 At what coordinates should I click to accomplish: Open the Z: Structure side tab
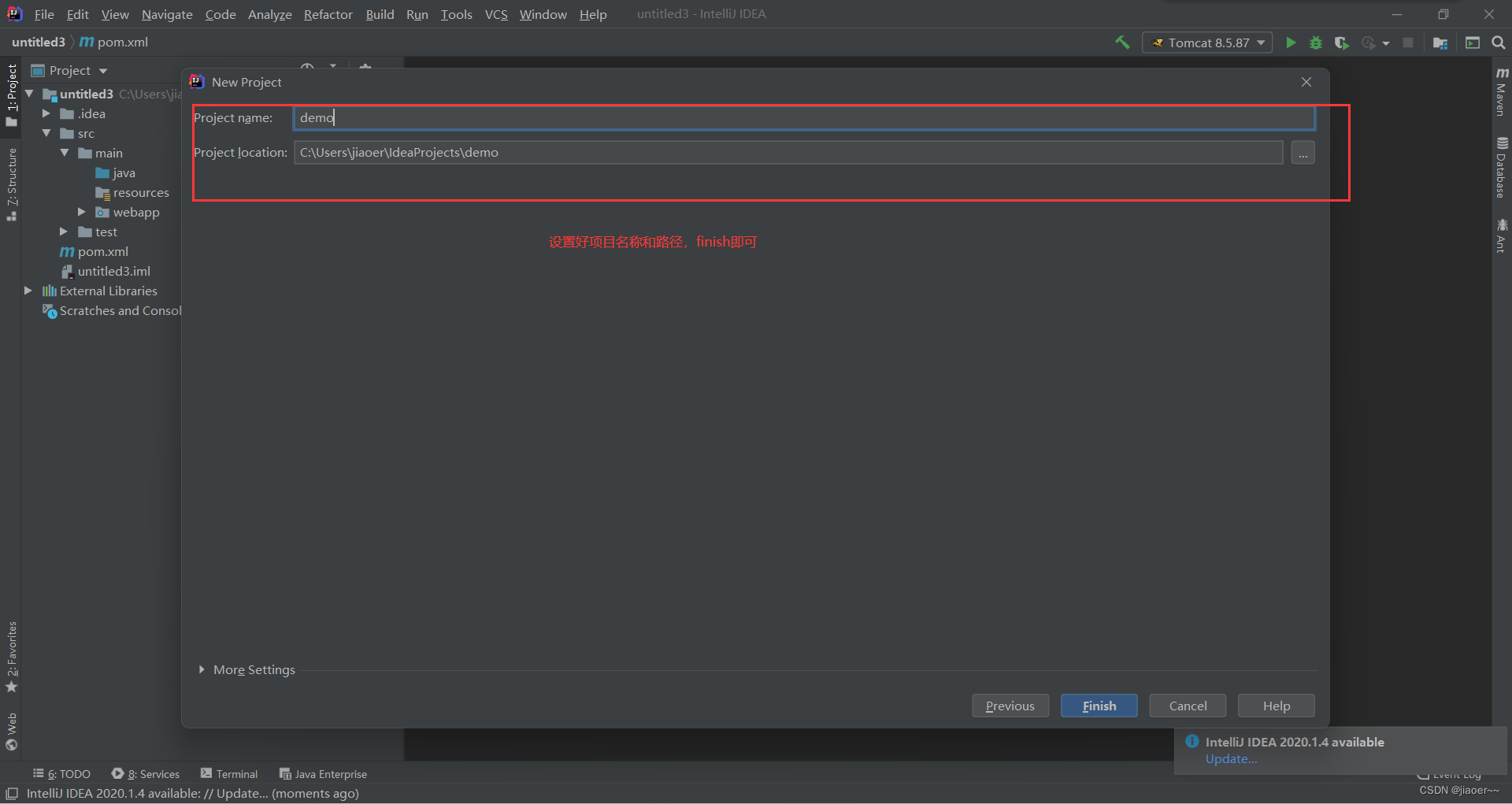(x=11, y=184)
